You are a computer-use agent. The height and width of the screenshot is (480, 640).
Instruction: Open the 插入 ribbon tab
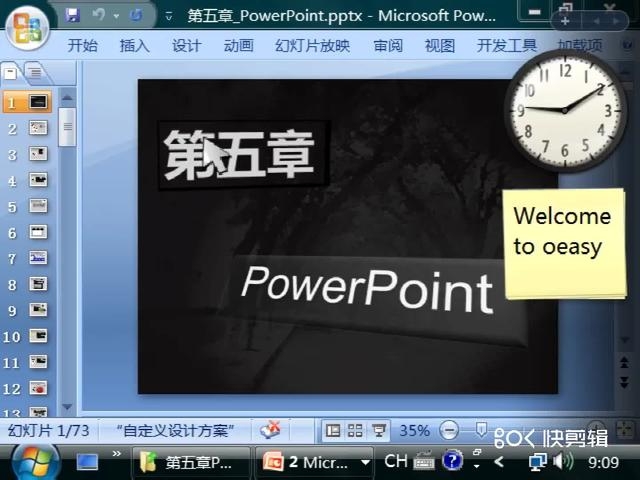coord(134,45)
